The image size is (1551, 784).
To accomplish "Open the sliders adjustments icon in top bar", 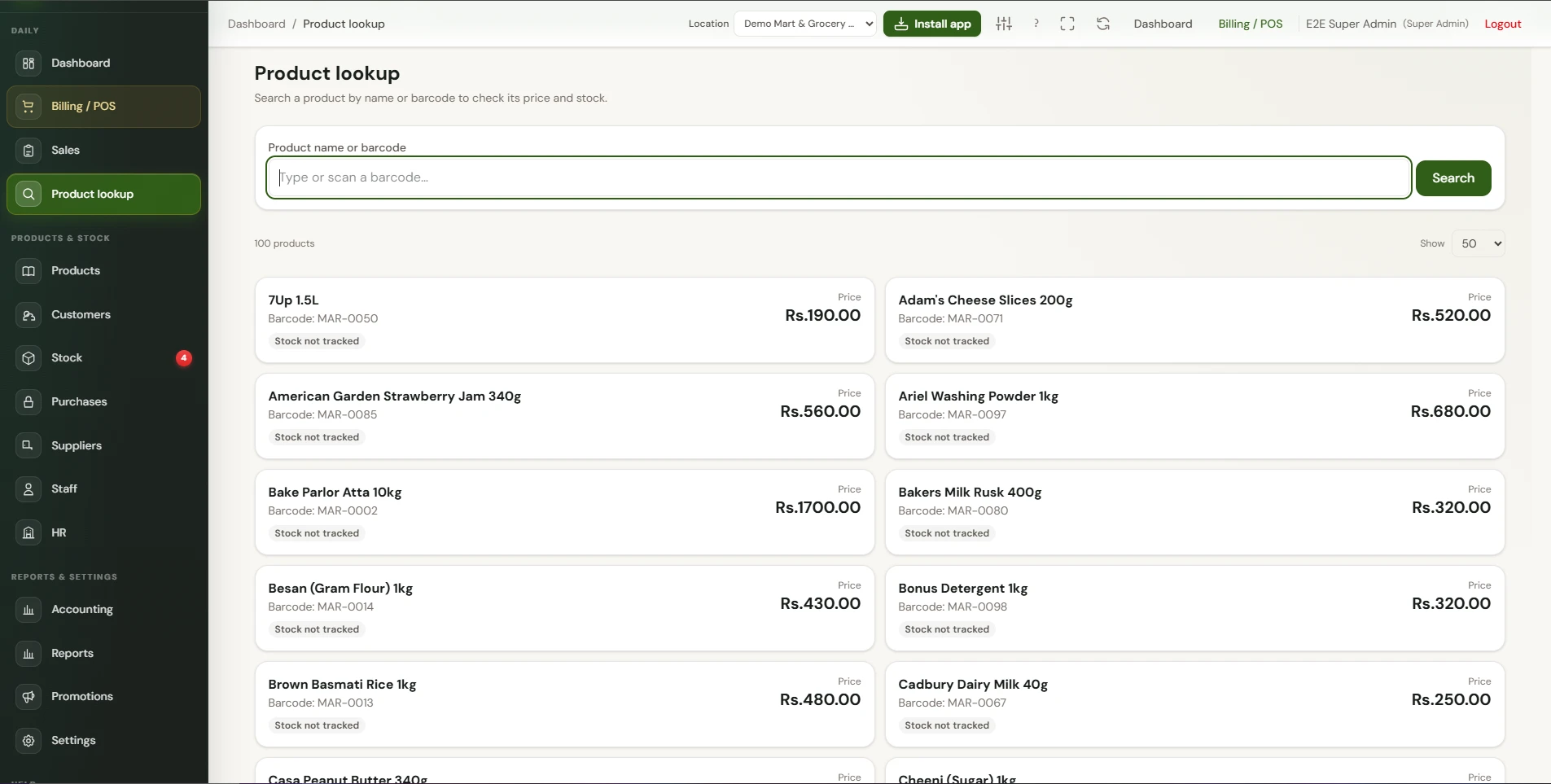I will point(1004,24).
